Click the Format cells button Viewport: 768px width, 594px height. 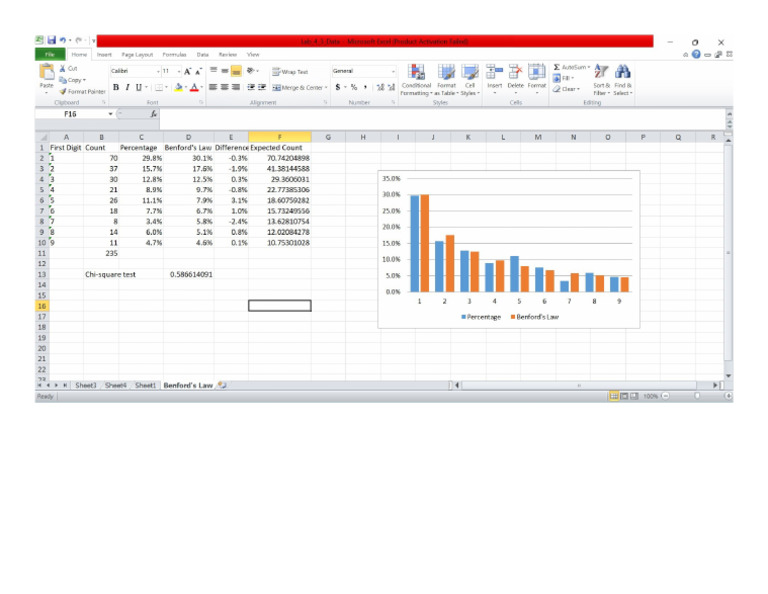pos(536,79)
